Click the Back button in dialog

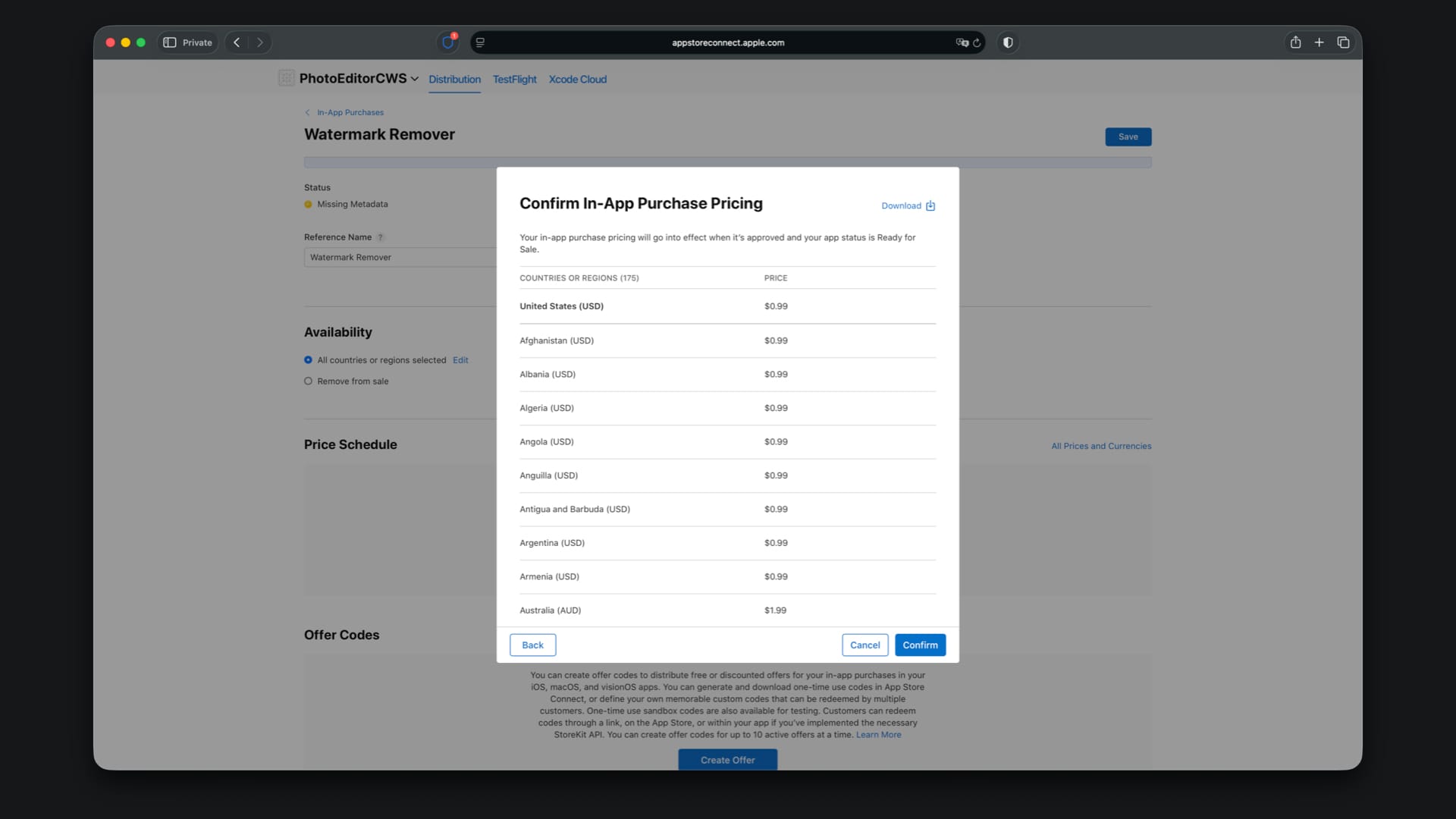pyautogui.click(x=532, y=645)
